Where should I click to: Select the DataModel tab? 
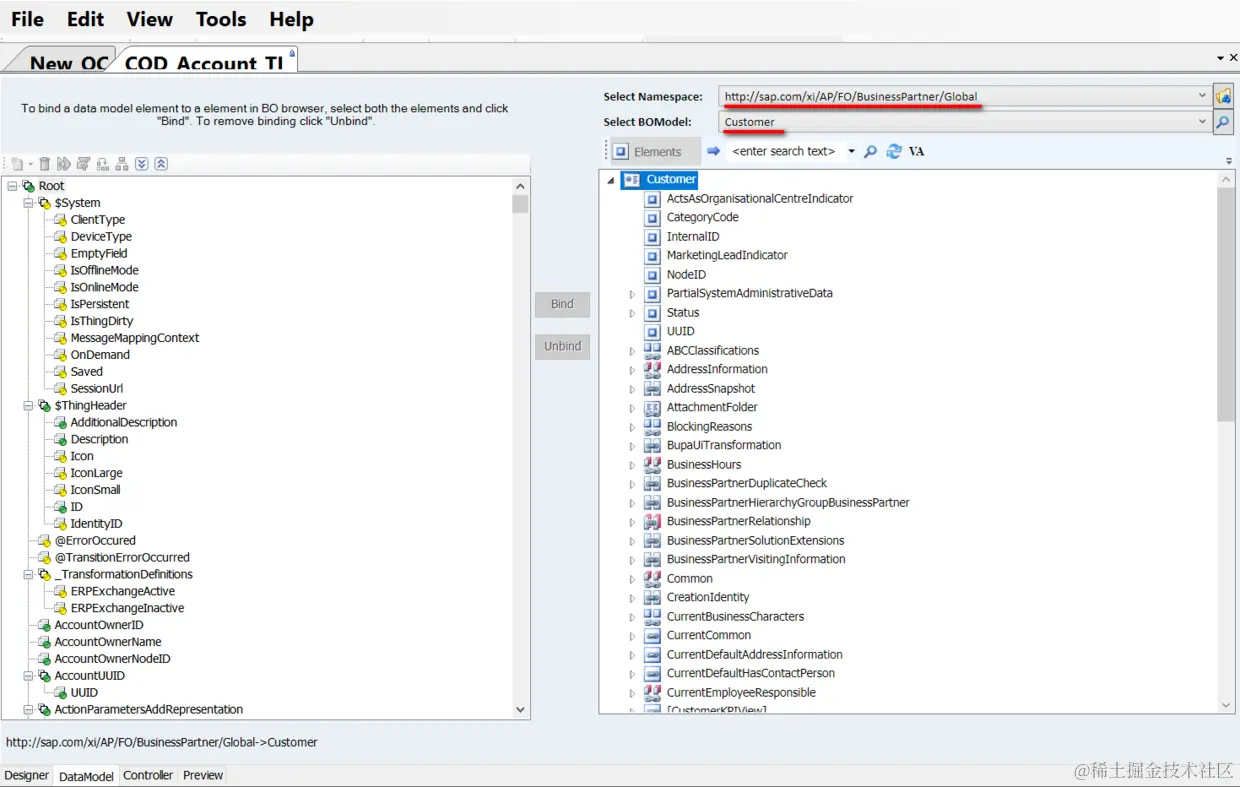pyautogui.click(x=86, y=776)
